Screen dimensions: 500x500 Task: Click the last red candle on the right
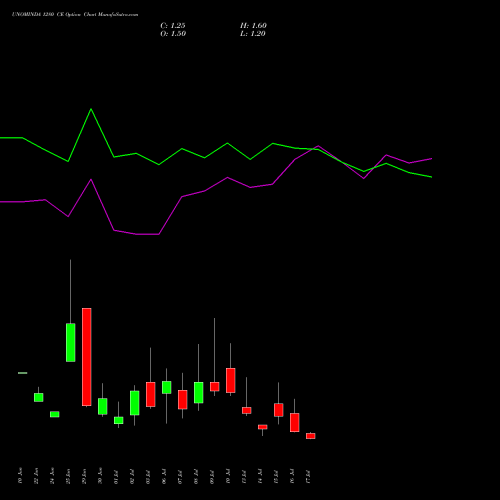tap(311, 436)
